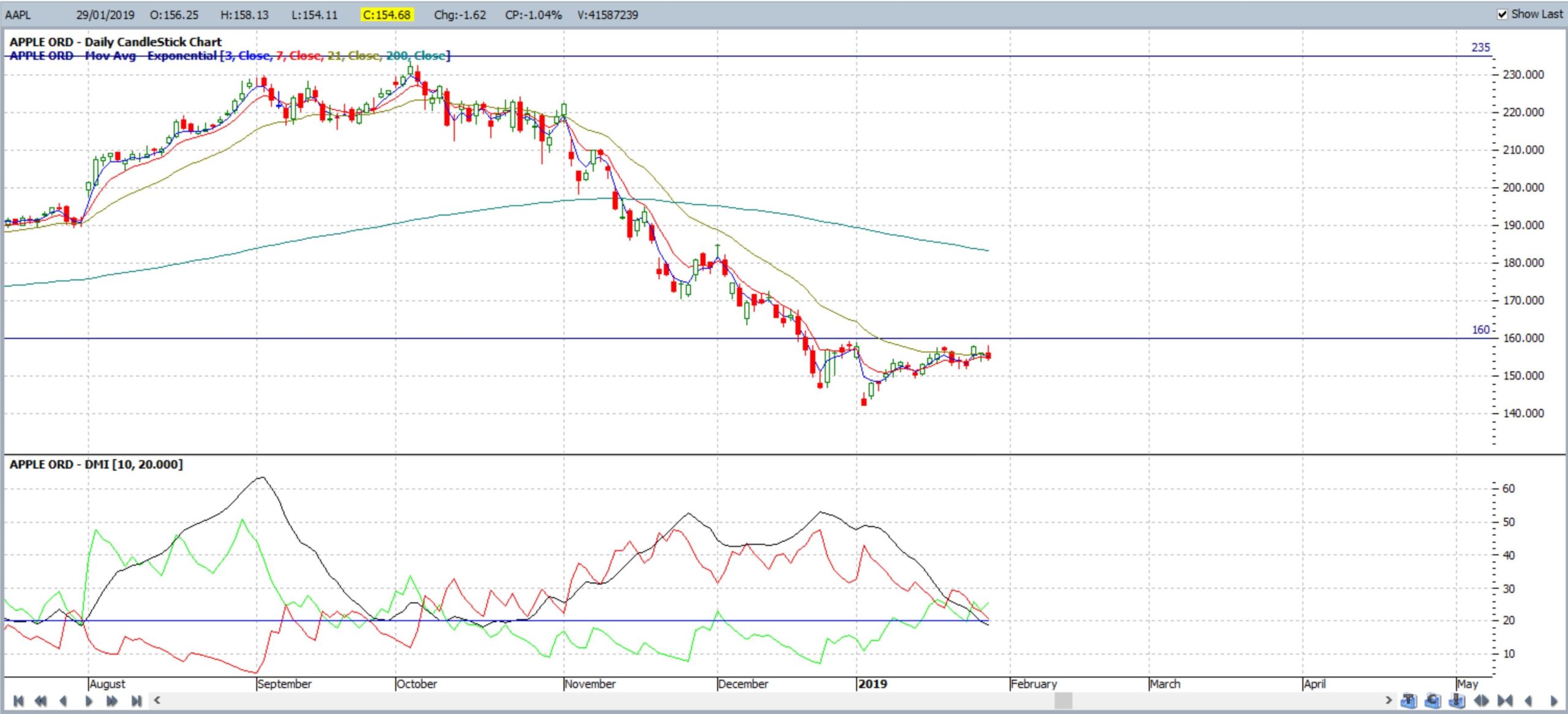Click the 235 horizontal line label
Screen dimensions: 1568x714
pyautogui.click(x=1480, y=47)
